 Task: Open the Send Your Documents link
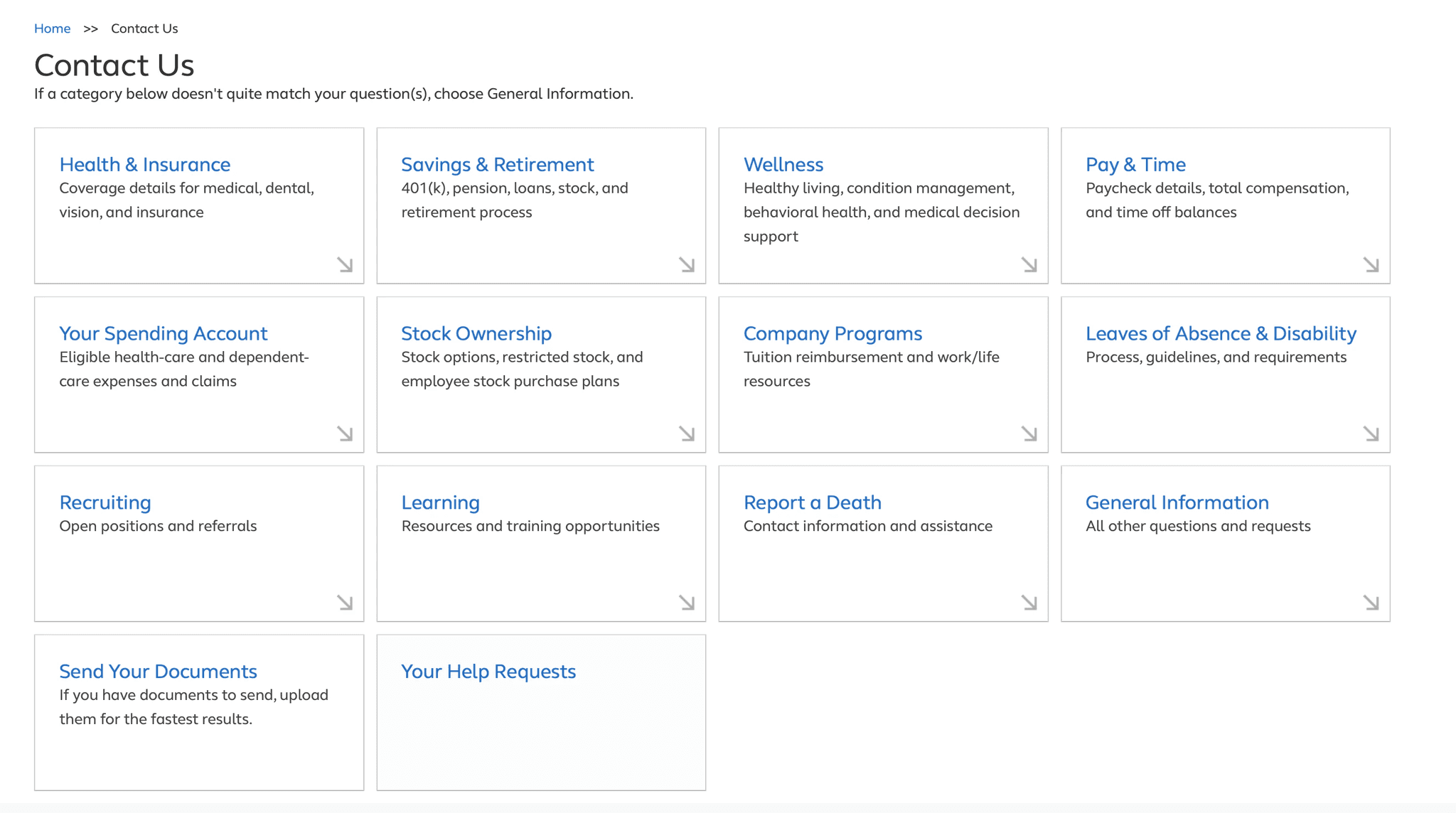(158, 671)
